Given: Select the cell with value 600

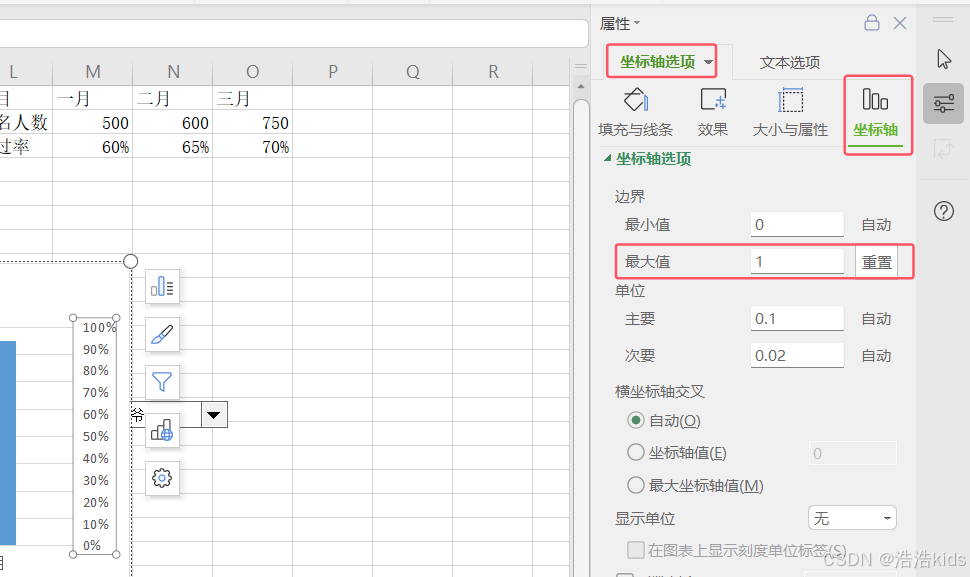Looking at the screenshot, I should (173, 122).
